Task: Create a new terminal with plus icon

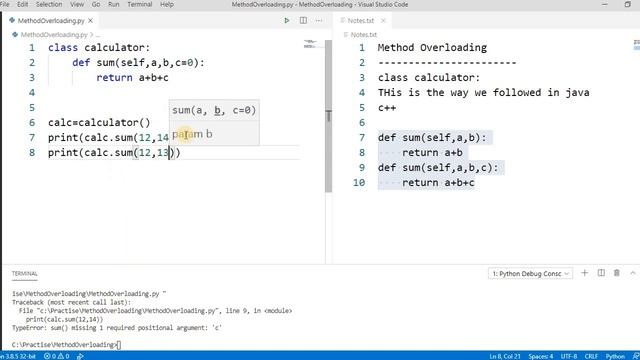Action: pyautogui.click(x=584, y=273)
